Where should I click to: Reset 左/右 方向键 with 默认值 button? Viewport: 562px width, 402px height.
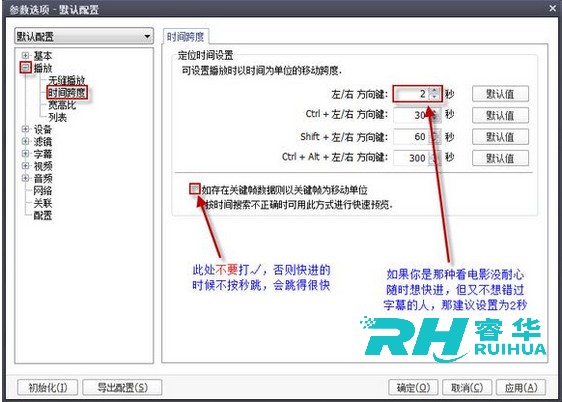tap(500, 94)
